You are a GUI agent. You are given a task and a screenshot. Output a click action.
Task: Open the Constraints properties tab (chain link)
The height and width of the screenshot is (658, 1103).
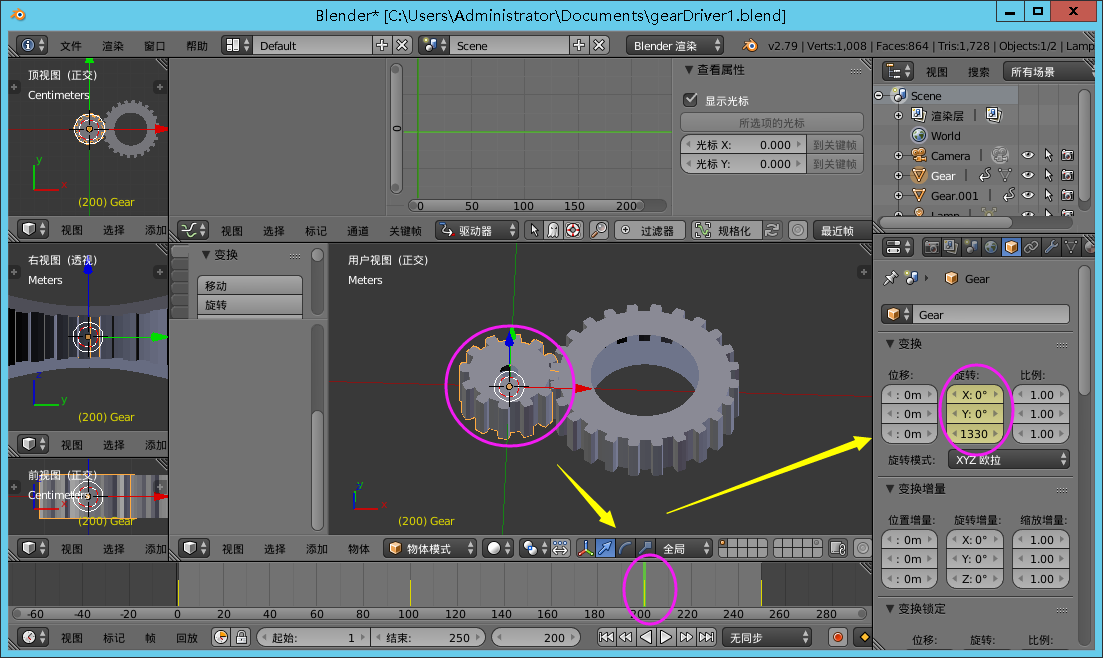1031,247
